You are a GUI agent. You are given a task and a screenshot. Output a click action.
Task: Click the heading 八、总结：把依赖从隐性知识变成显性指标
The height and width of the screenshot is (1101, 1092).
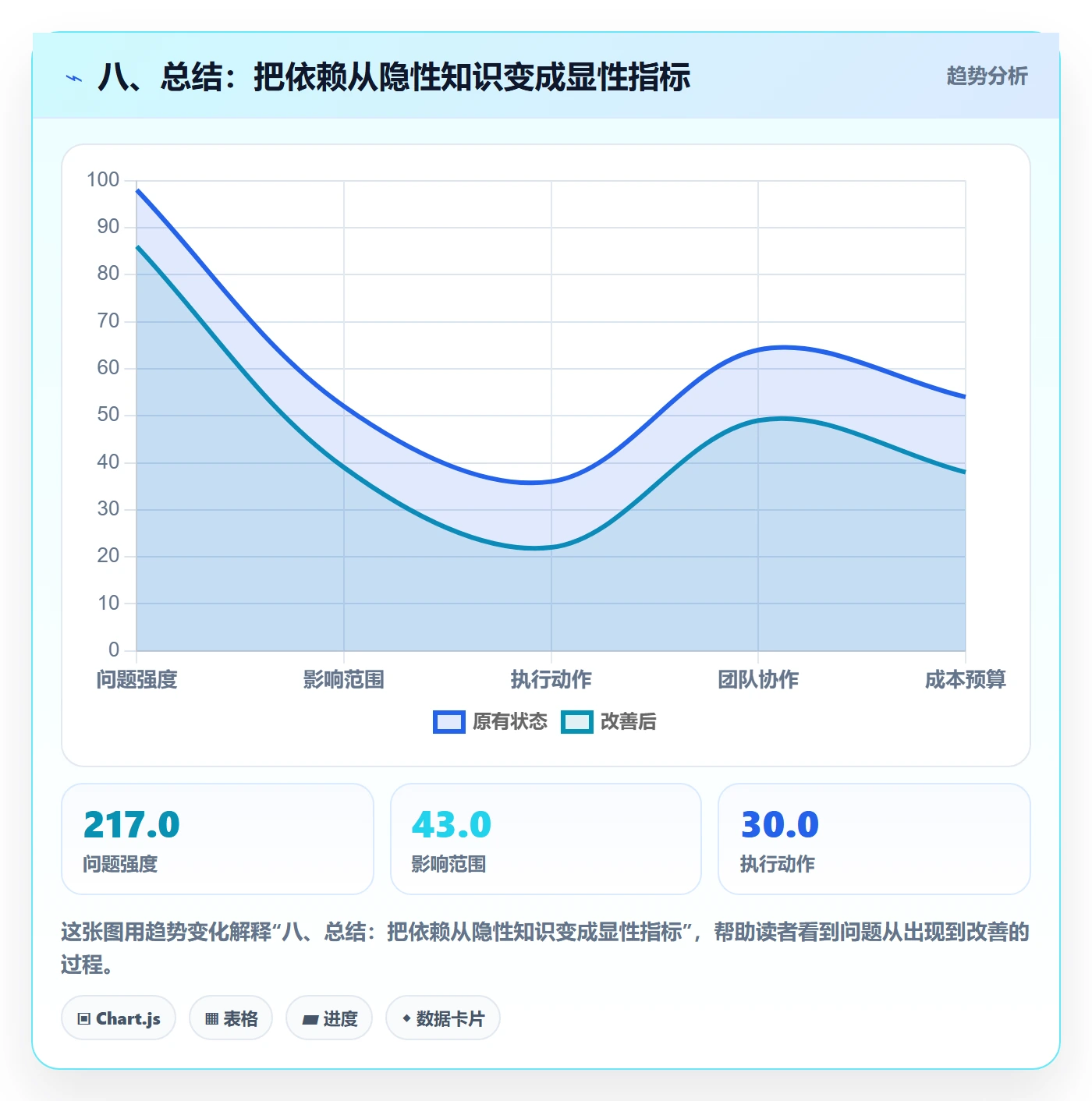coord(394,77)
